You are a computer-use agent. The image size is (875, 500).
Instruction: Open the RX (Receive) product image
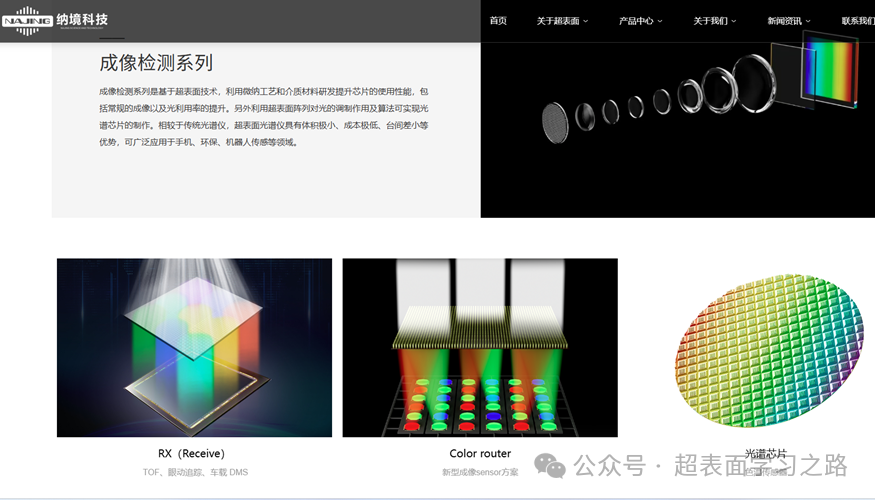pos(194,347)
